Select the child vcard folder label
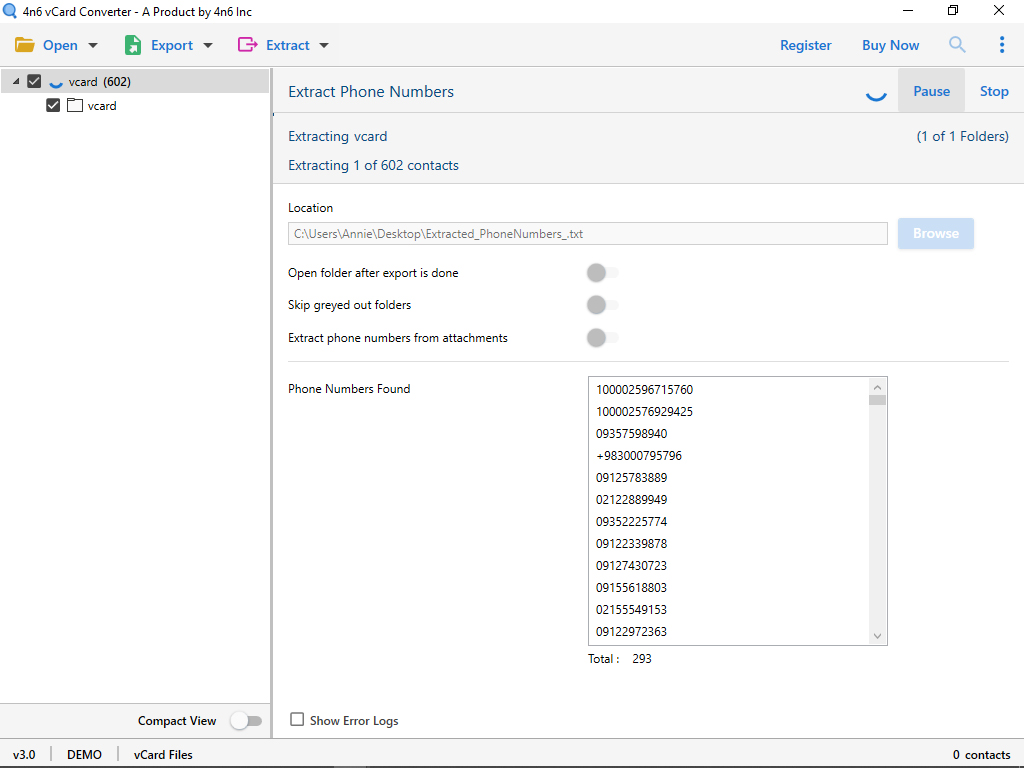 102,106
